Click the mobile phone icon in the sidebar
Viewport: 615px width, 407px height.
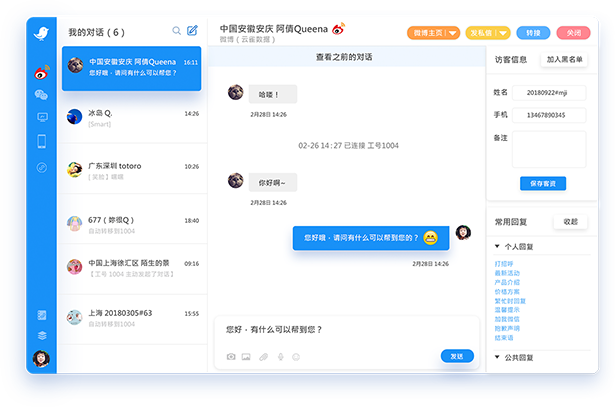tap(41, 141)
